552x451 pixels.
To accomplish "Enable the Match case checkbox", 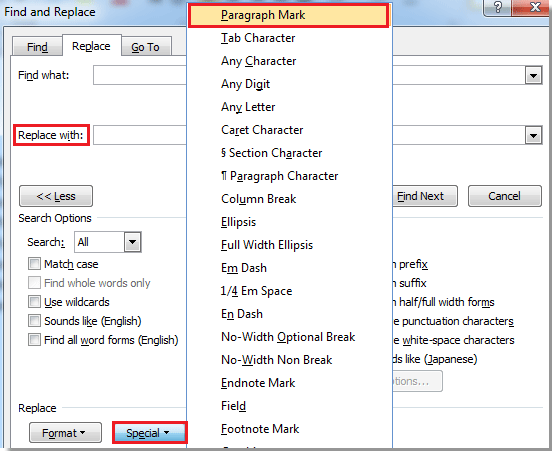I will tap(34, 264).
